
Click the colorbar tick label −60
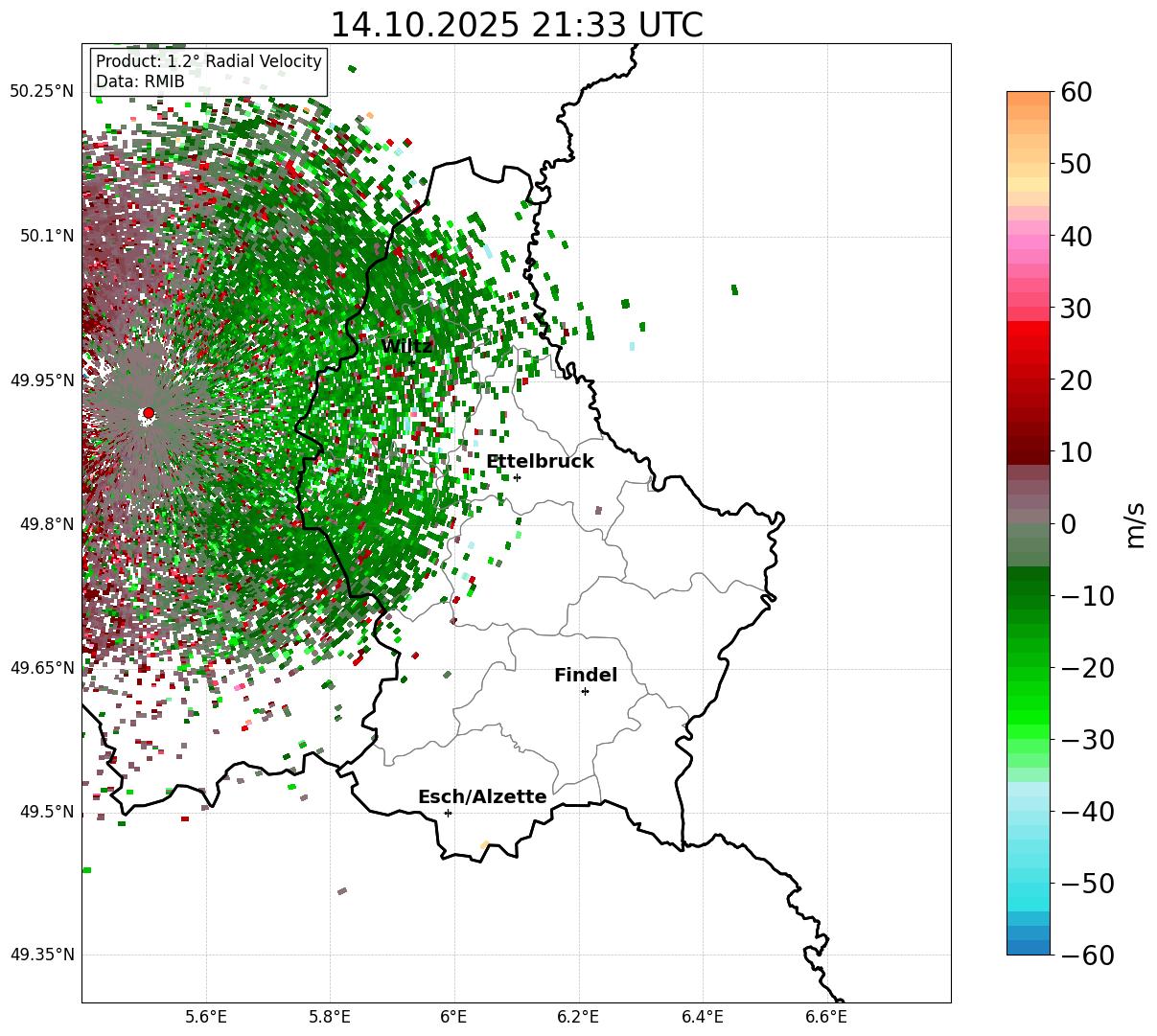[x=1086, y=955]
